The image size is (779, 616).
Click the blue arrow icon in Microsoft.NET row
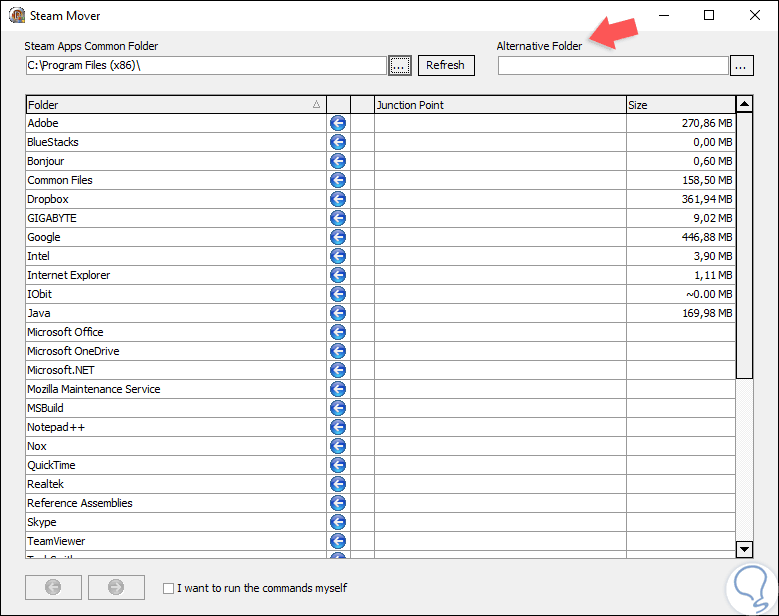coord(338,370)
